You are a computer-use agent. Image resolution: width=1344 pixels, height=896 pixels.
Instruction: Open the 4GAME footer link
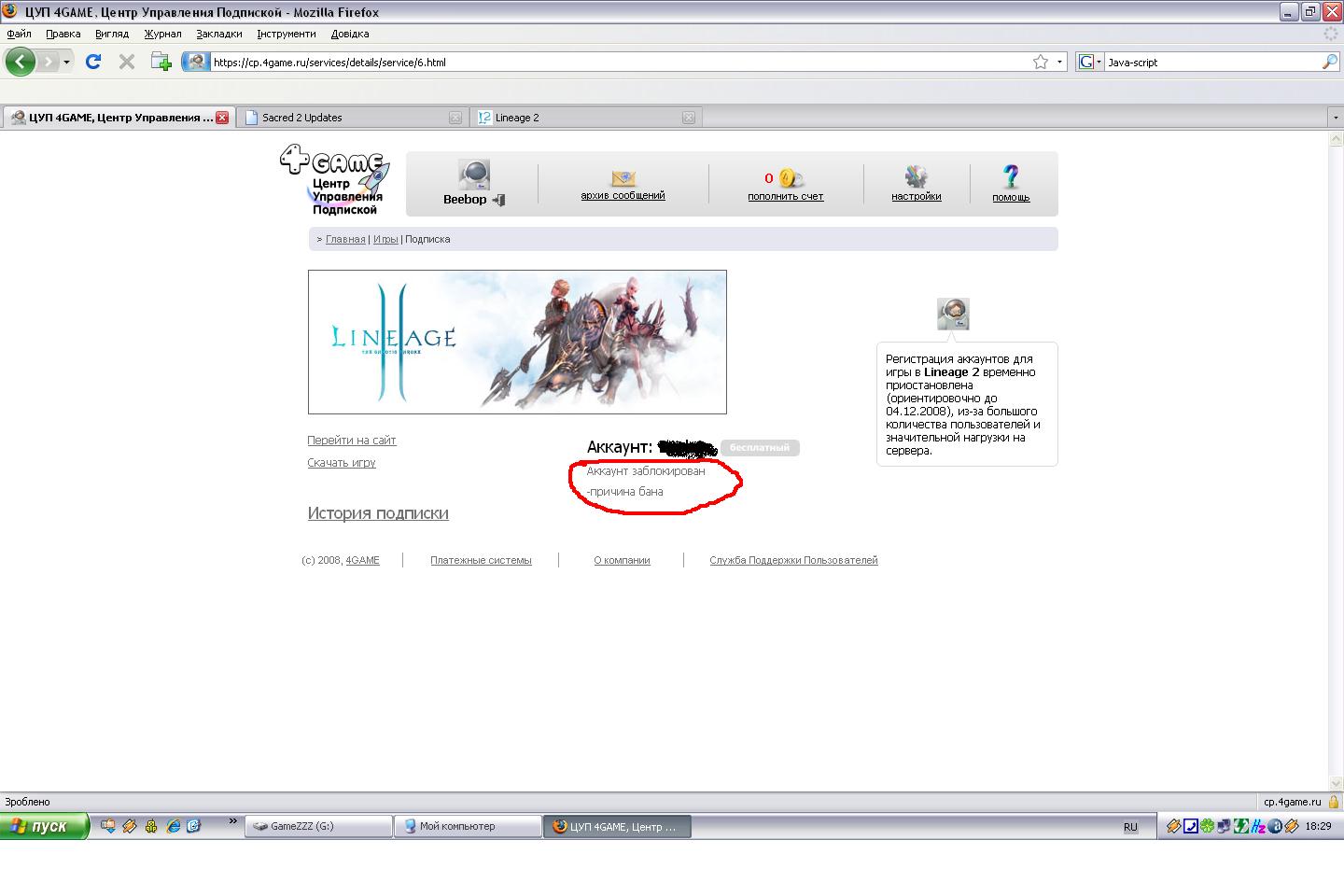coord(362,561)
